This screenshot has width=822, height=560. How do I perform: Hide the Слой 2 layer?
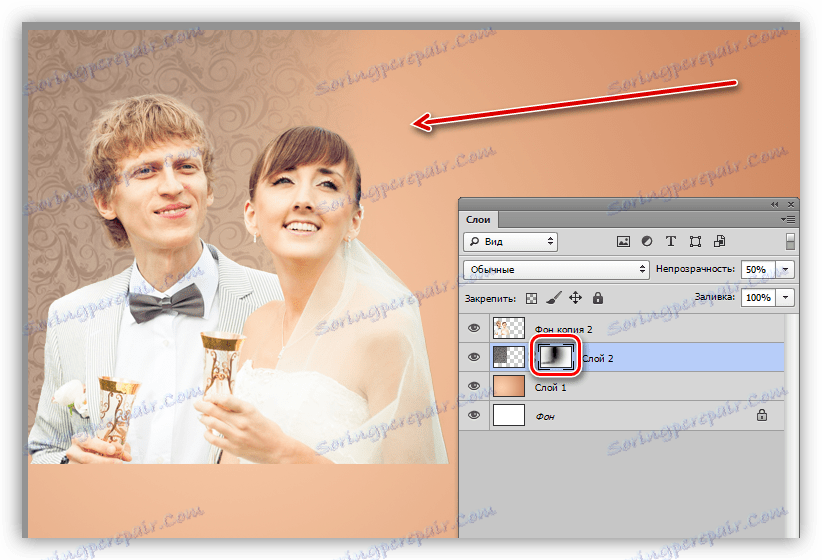474,357
